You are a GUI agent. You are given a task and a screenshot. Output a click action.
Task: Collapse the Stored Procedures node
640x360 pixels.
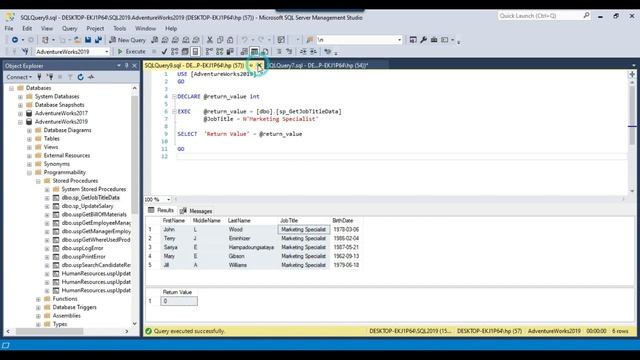(x=38, y=181)
